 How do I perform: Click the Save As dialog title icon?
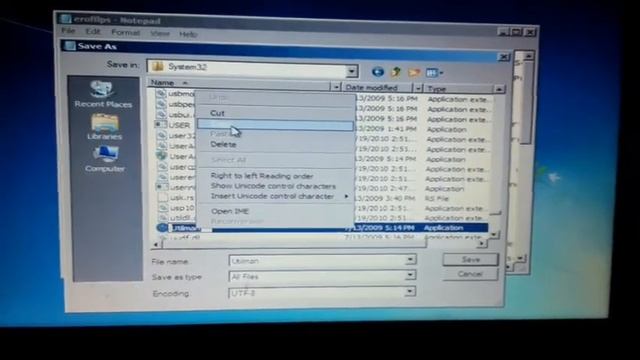click(70, 46)
